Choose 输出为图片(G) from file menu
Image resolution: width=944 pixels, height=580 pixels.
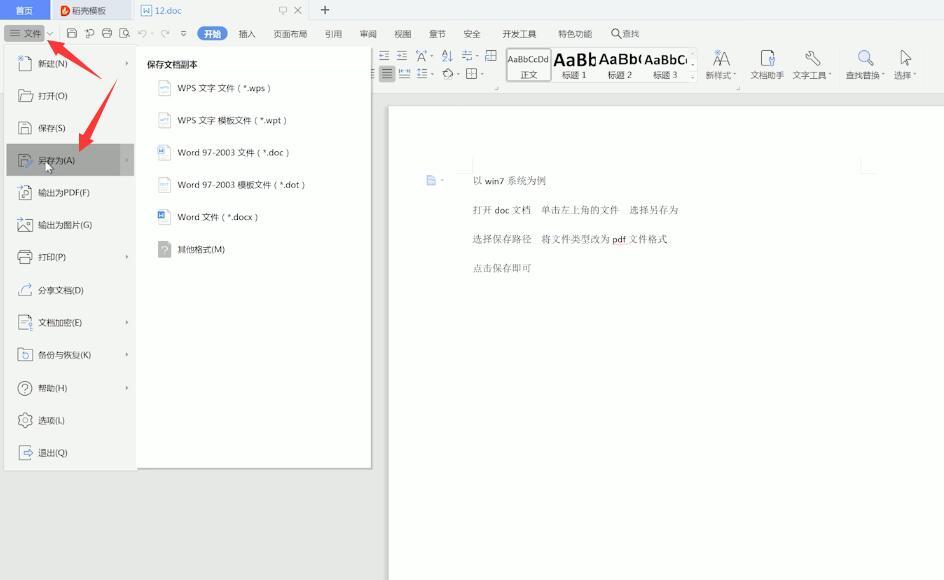(x=70, y=225)
